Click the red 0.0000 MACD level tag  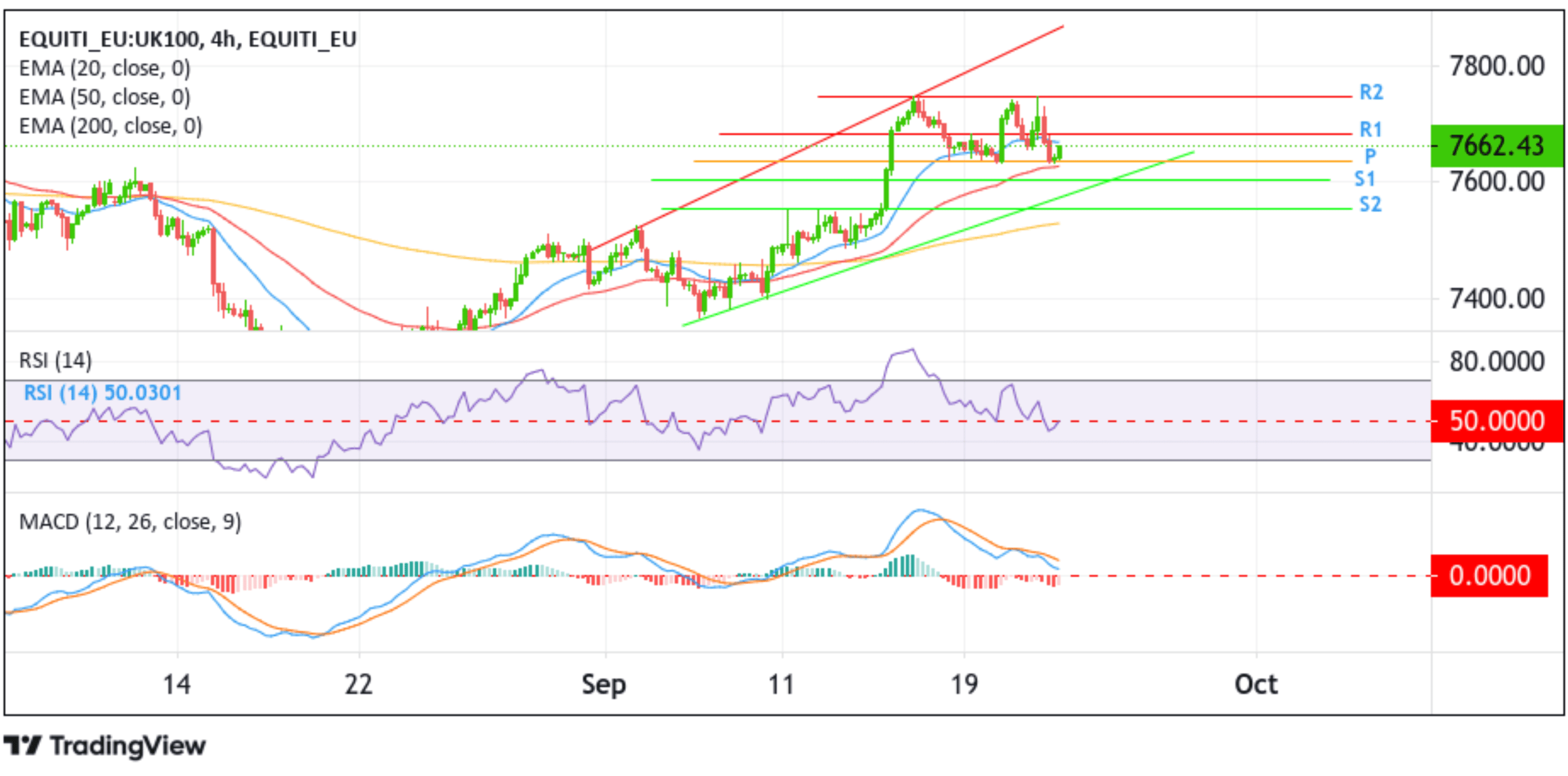pos(1489,576)
